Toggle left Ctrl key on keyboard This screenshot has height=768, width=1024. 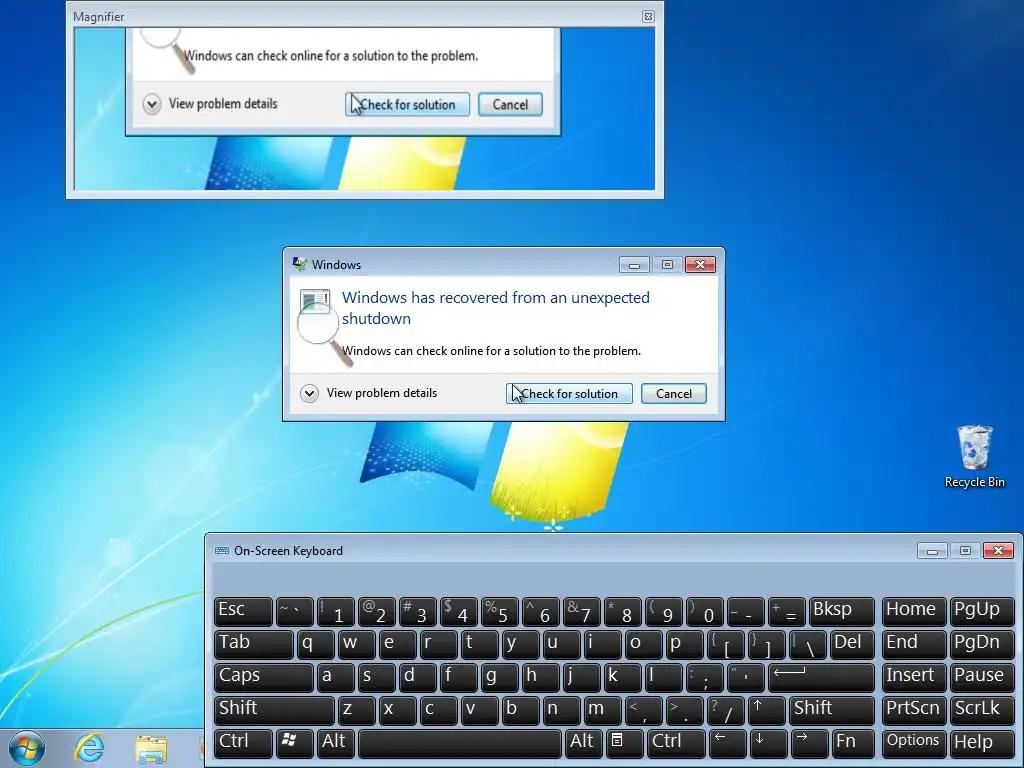point(243,743)
